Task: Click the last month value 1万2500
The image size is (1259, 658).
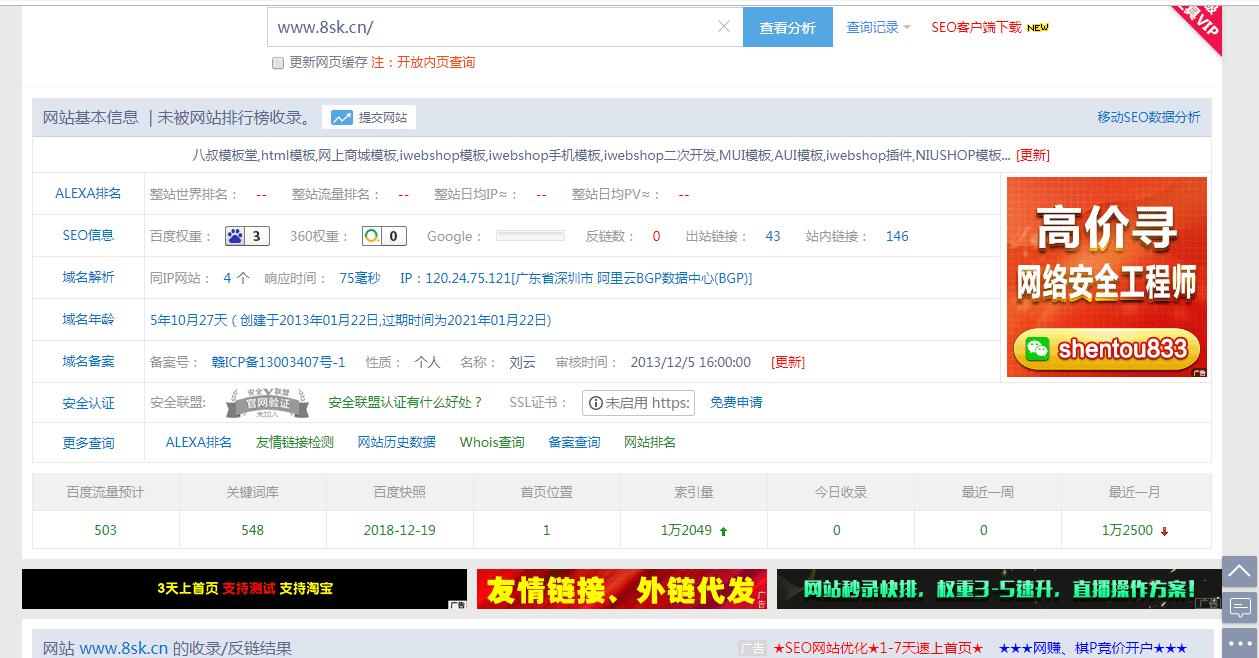Action: 1127,530
